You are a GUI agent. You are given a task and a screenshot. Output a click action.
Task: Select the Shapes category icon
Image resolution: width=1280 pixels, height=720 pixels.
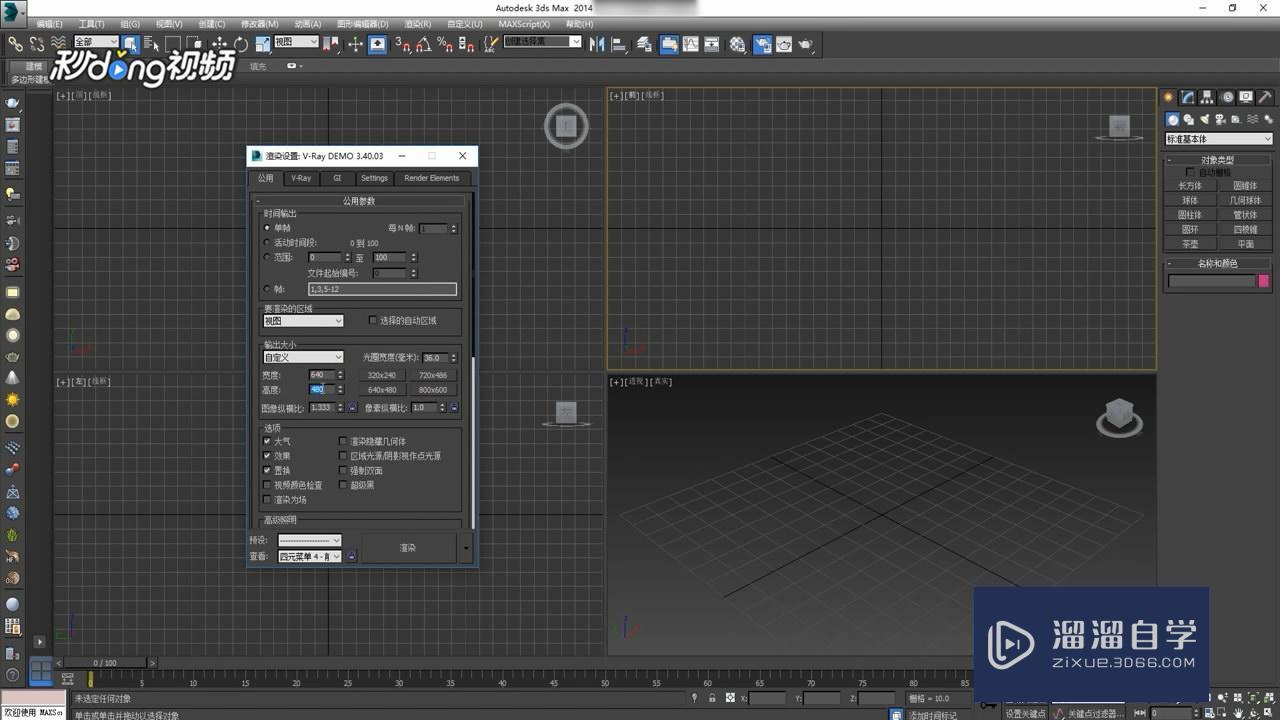pyautogui.click(x=1187, y=120)
